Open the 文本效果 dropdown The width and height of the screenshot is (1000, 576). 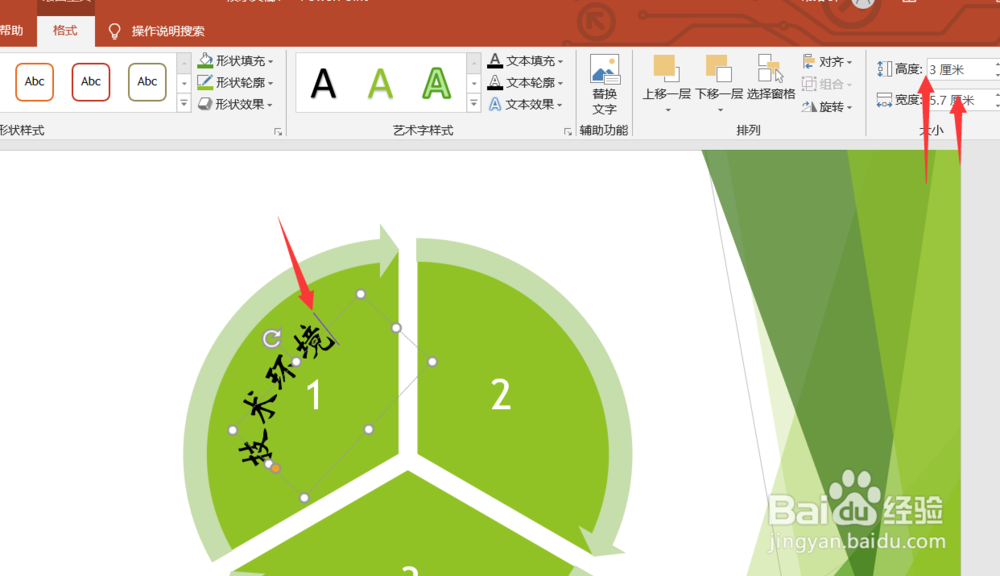pos(526,104)
